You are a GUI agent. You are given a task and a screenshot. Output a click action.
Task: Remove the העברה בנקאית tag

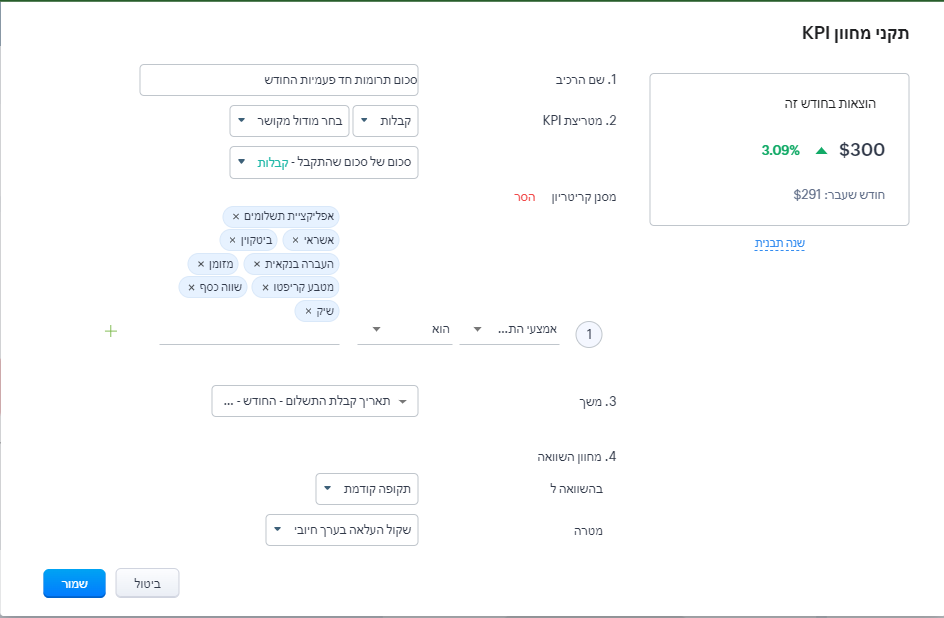click(x=257, y=264)
